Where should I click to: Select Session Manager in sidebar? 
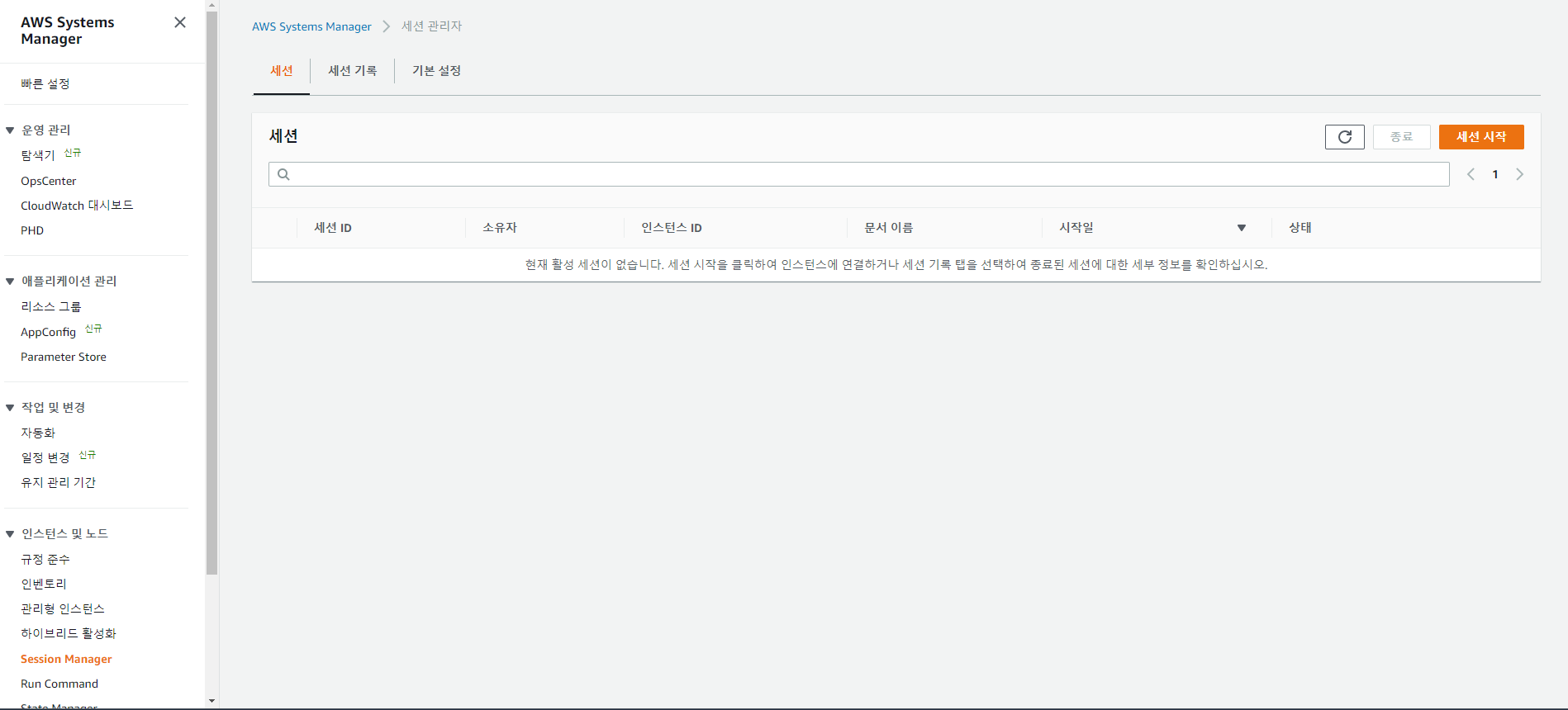point(66,659)
